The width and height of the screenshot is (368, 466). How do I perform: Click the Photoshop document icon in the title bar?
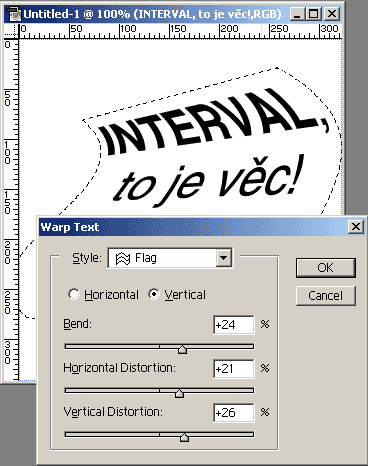point(14,14)
